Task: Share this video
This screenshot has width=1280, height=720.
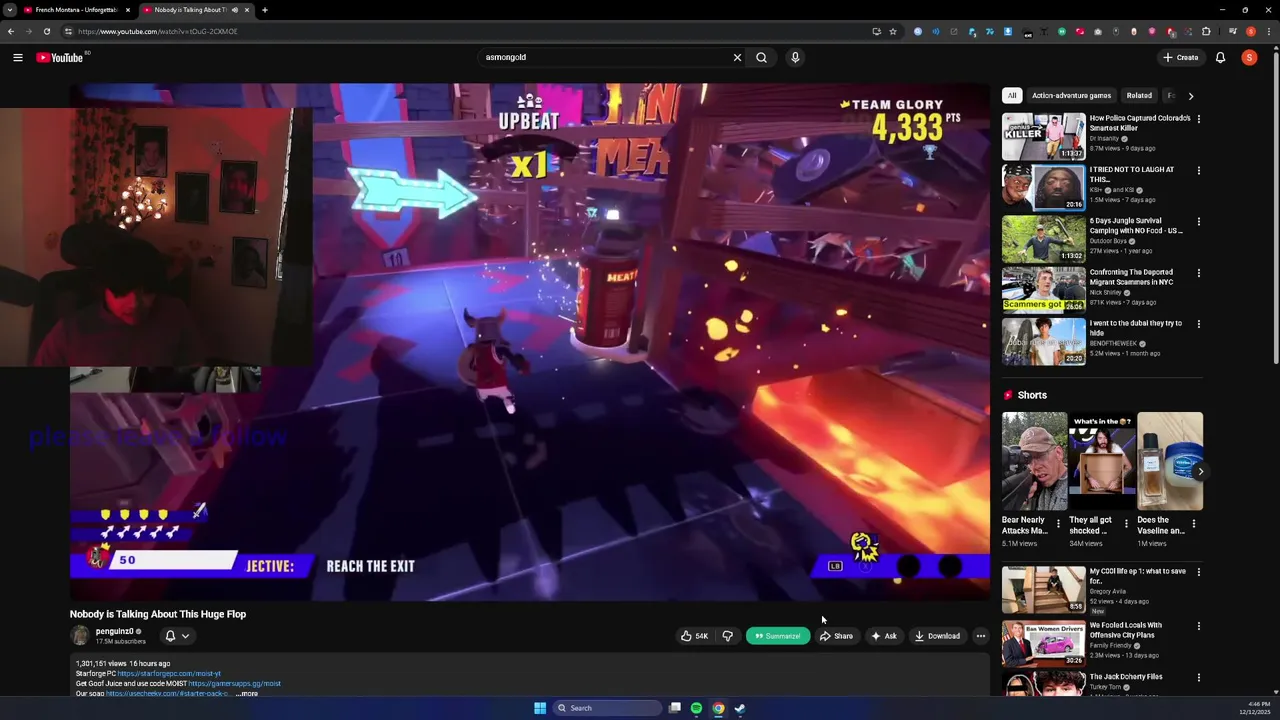Action: (x=836, y=636)
